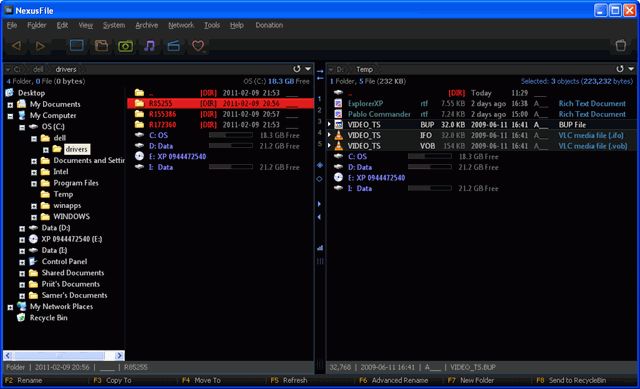Click the Temp breadcrumb in right path bar
The width and height of the screenshot is (640, 389).
(364, 69)
